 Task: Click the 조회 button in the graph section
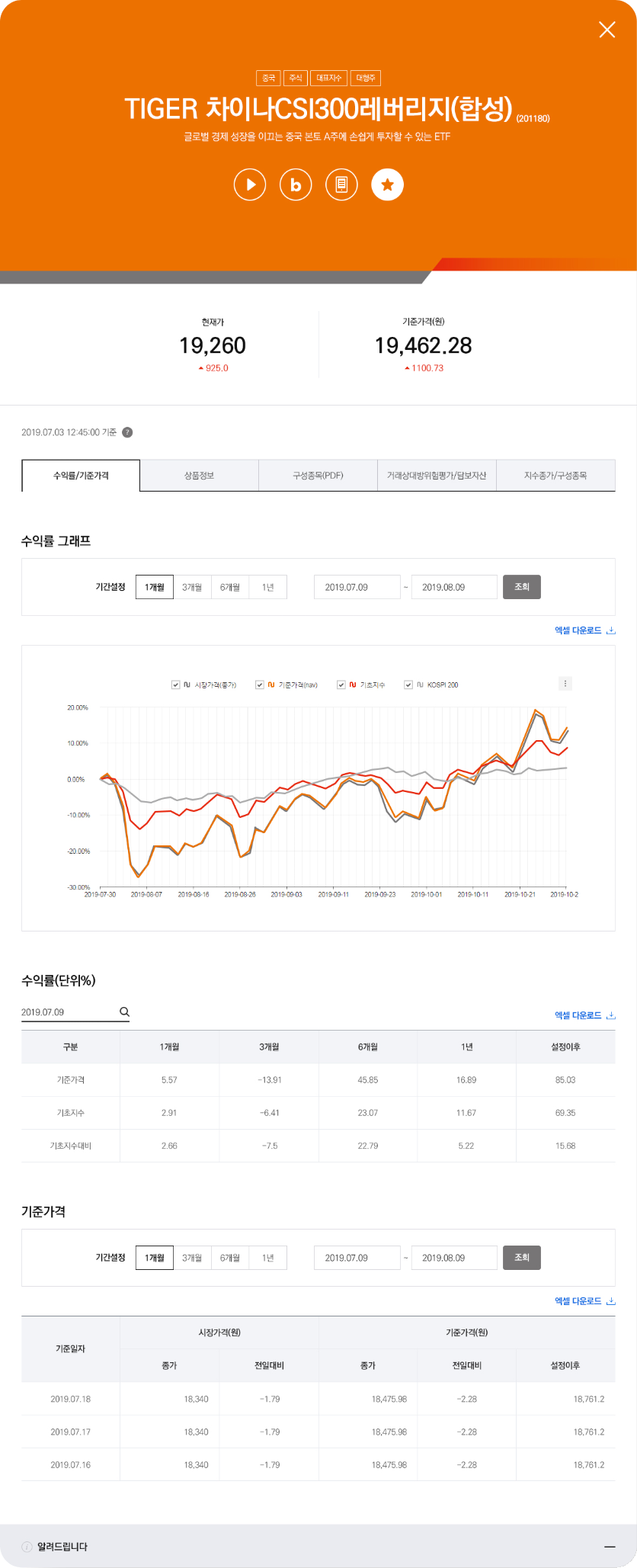tap(522, 587)
